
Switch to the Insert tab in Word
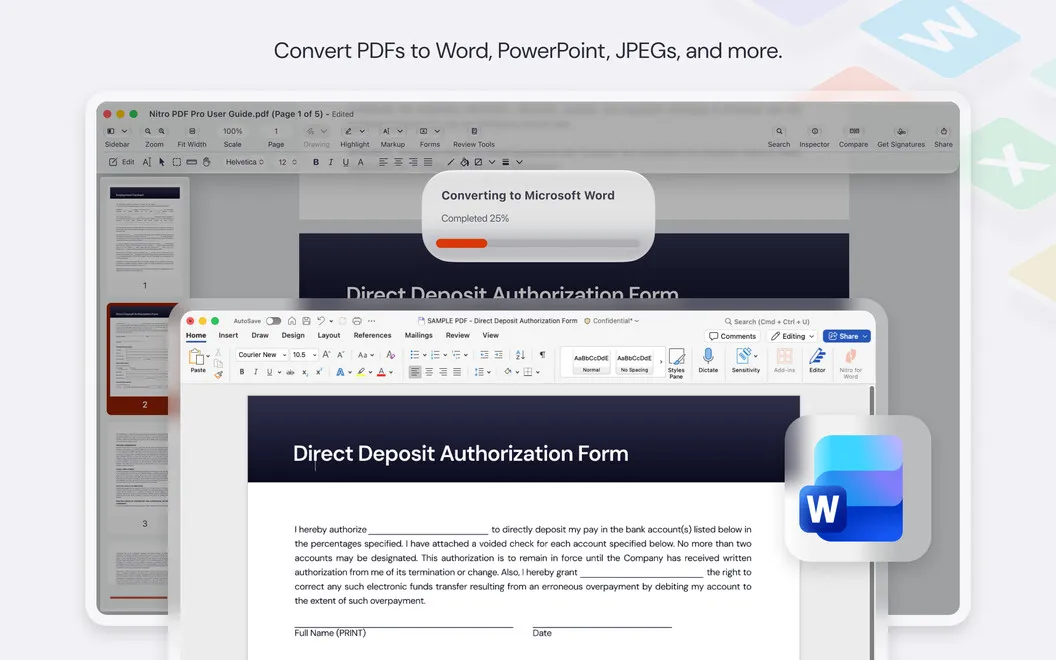228,335
